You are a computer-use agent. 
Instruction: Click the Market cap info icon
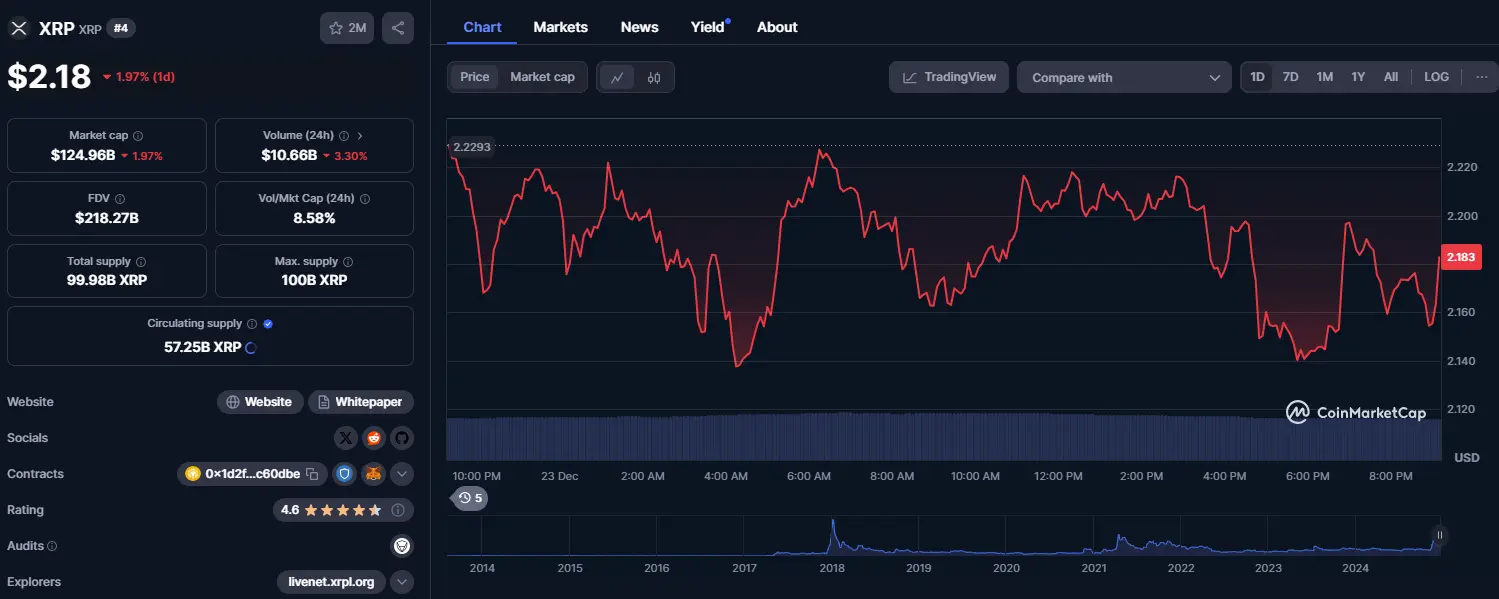pyautogui.click(x=138, y=136)
